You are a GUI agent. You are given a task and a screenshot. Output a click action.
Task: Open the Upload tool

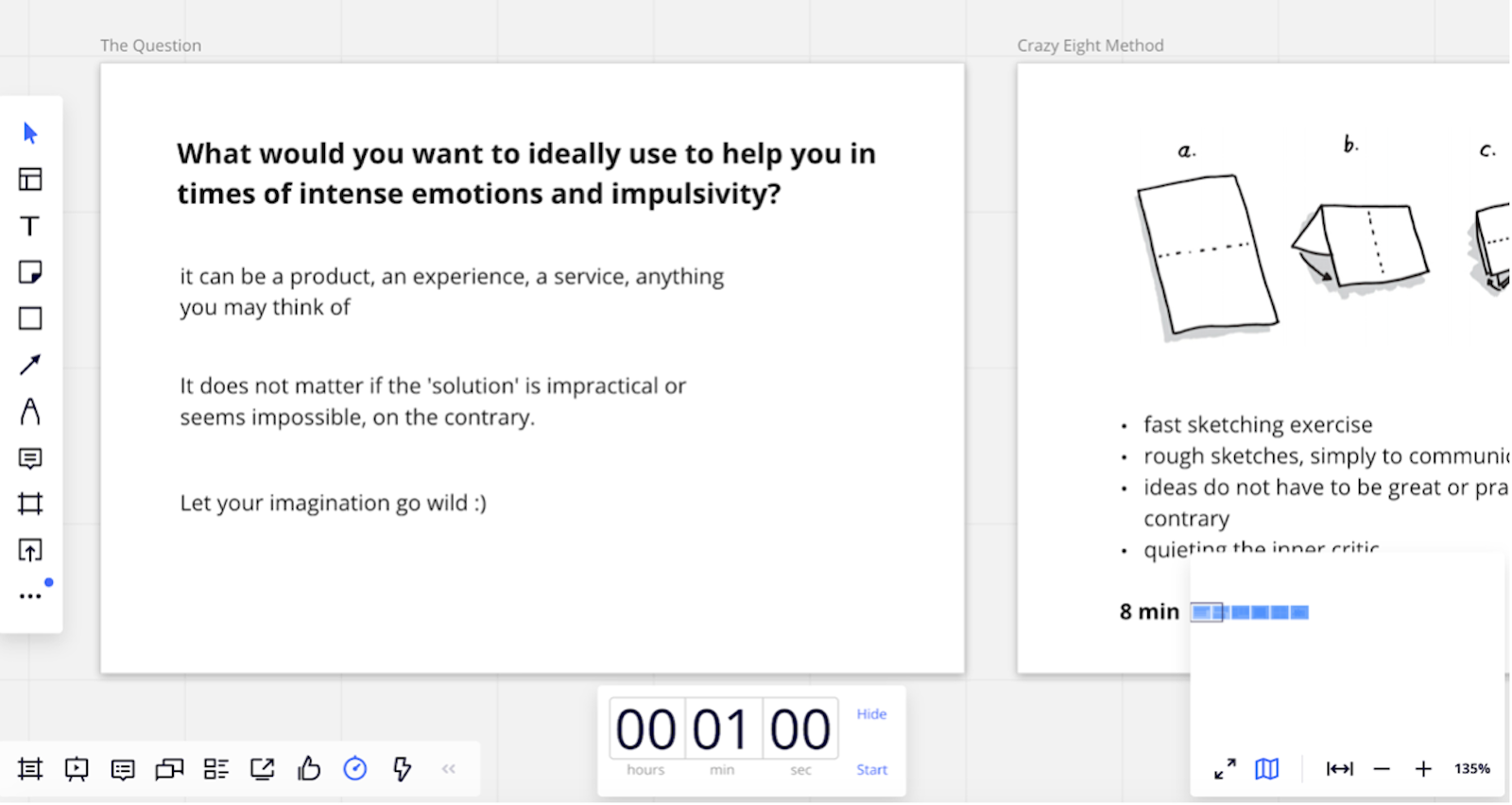(x=30, y=550)
